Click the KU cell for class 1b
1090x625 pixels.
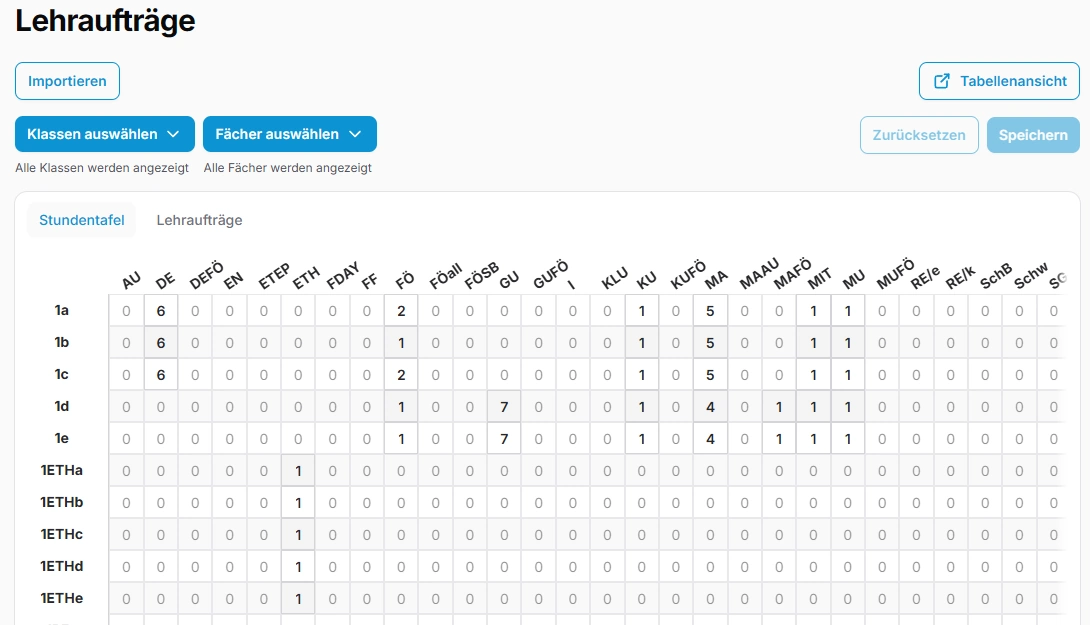[642, 343]
